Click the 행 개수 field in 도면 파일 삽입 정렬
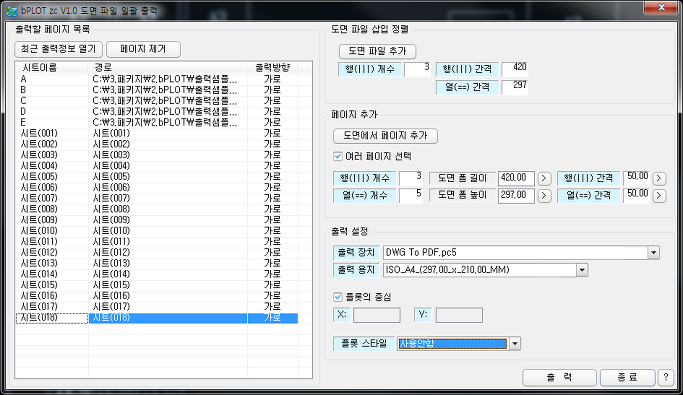The width and height of the screenshot is (683, 395). click(417, 69)
